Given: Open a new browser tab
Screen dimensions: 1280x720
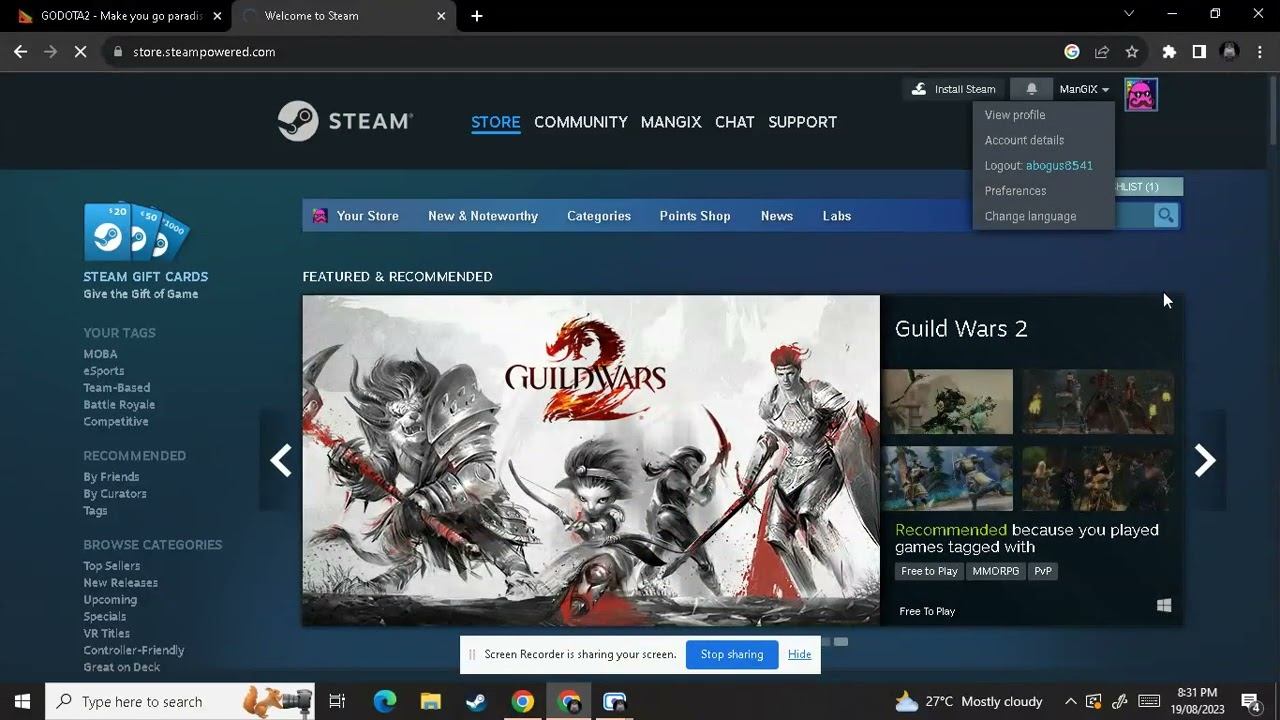Looking at the screenshot, I should (477, 16).
